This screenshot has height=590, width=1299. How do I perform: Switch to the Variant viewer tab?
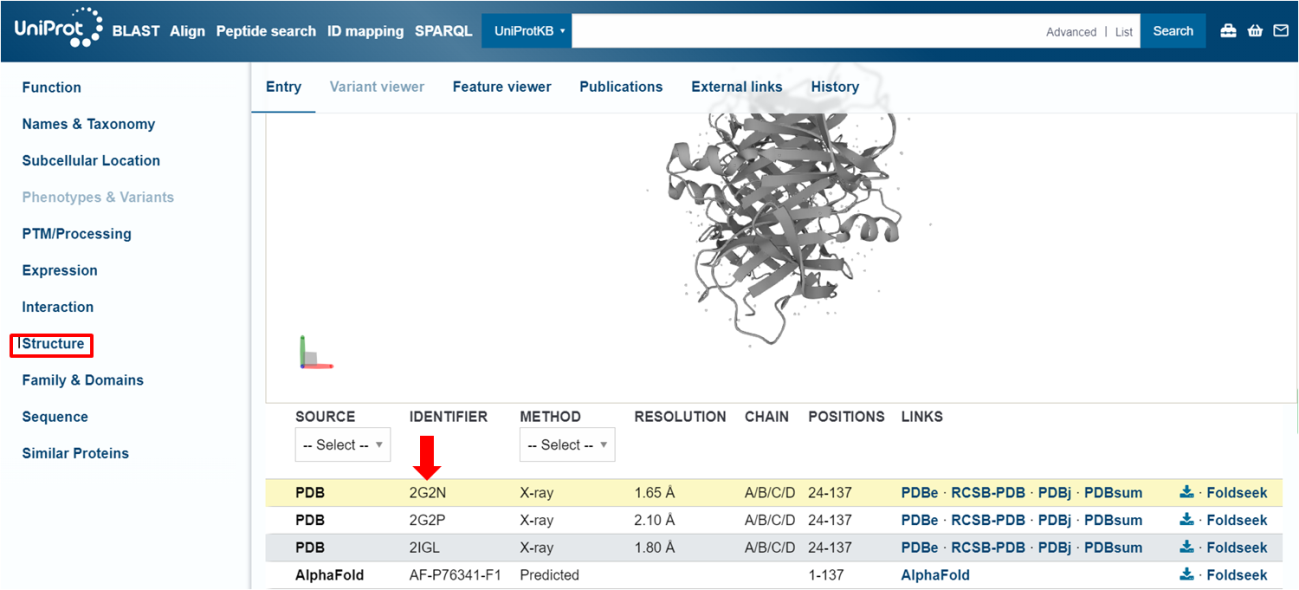[377, 87]
